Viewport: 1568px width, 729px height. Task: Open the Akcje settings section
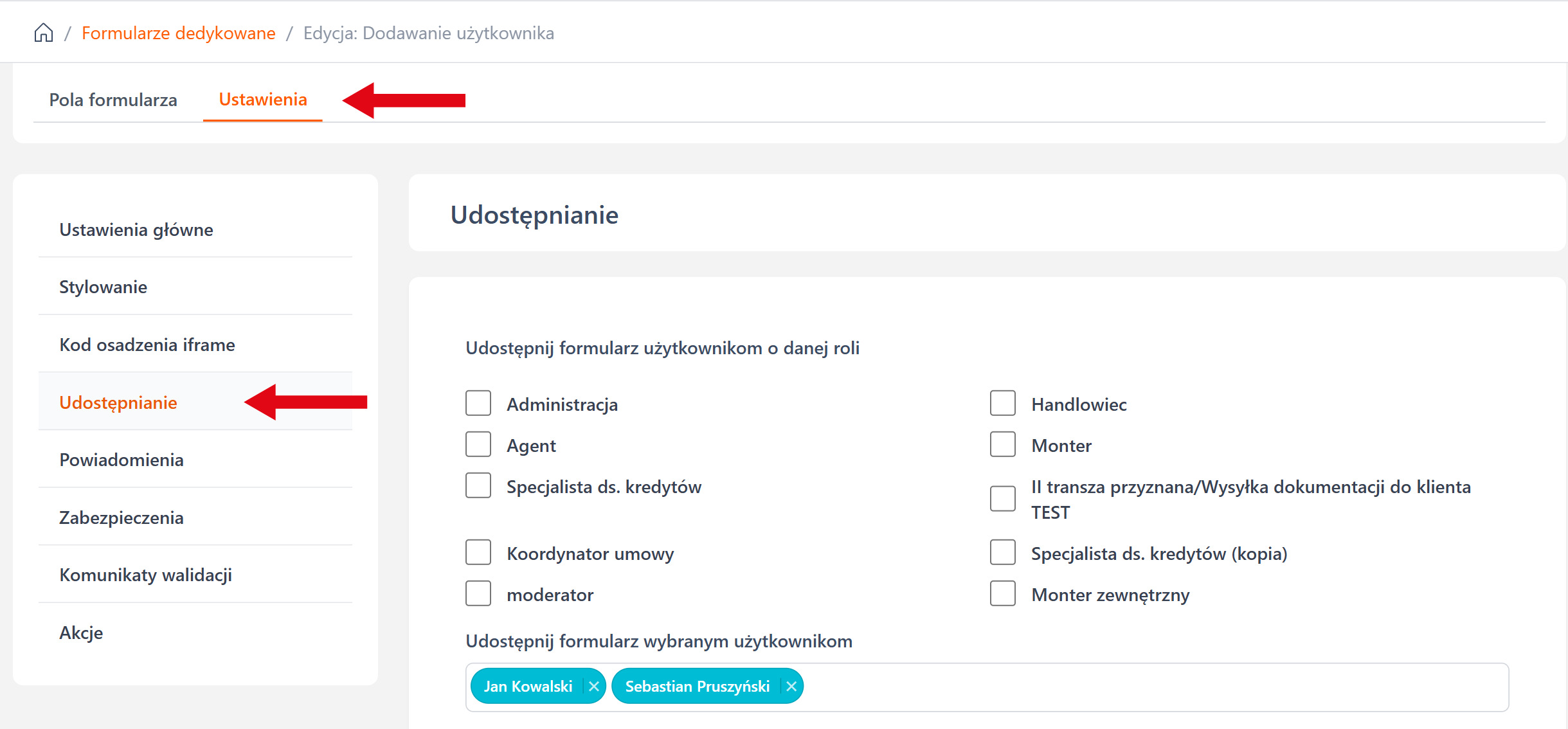[x=82, y=633]
